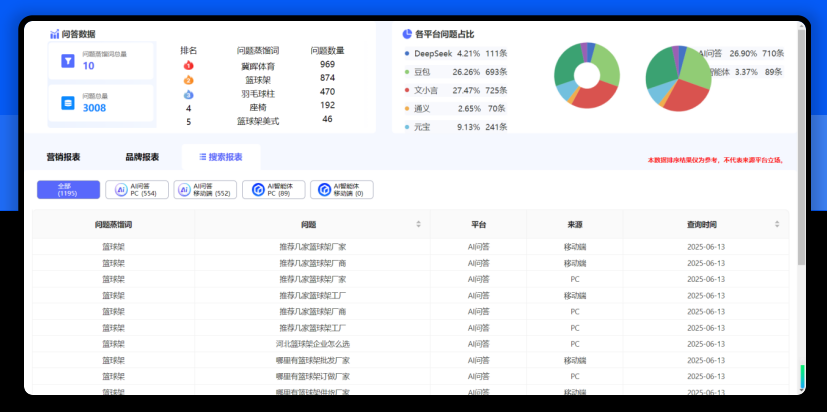Click the 冀辉体育 keyword in ranking
Image resolution: width=827 pixels, height=412 pixels.
point(258,65)
